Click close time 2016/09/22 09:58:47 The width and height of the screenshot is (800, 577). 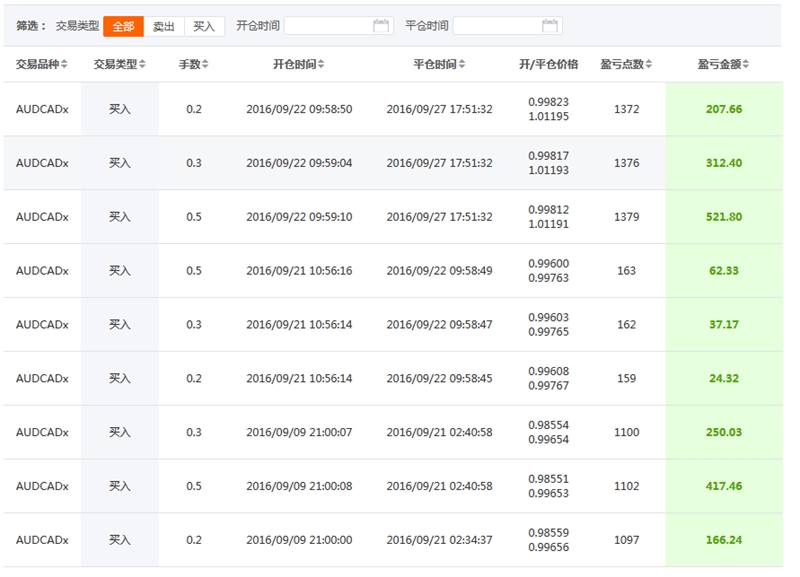(439, 324)
